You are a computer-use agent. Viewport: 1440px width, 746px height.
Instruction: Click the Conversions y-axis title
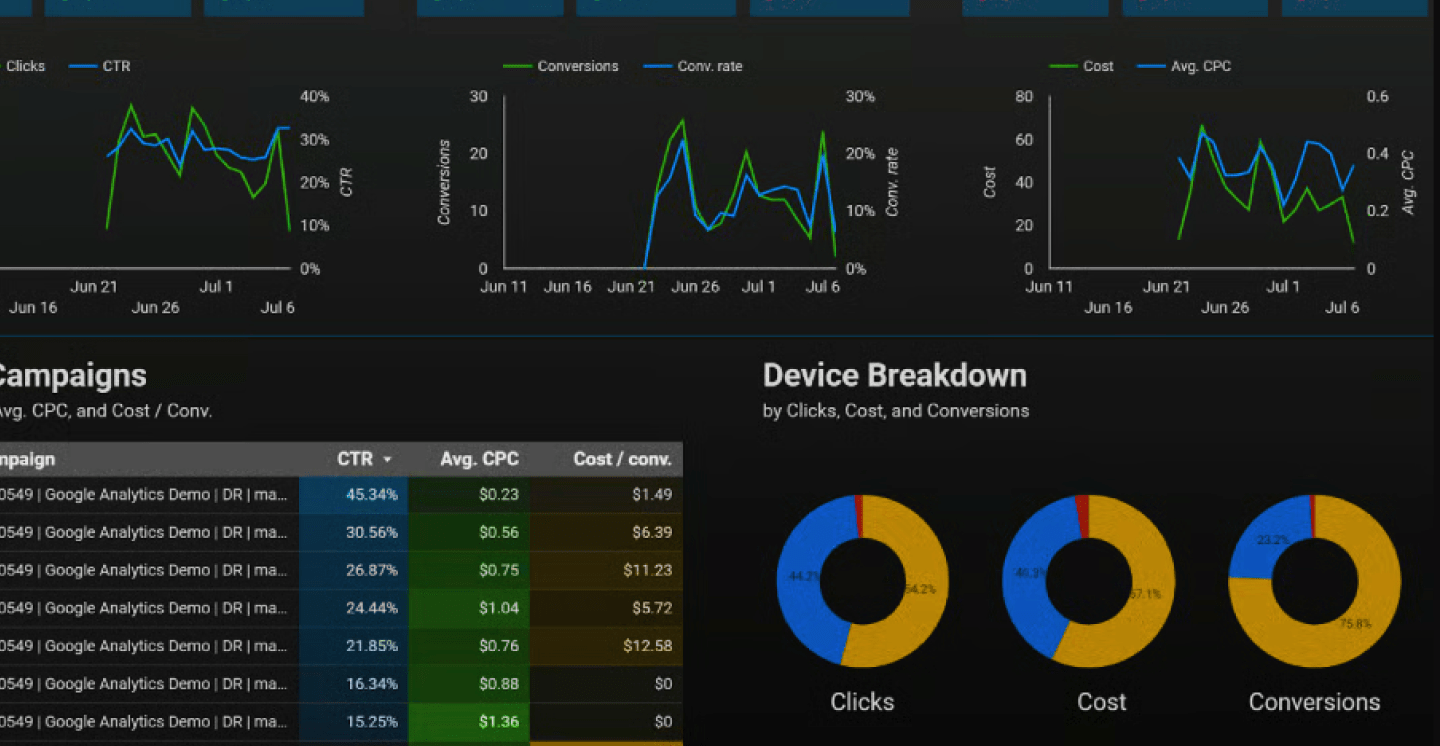[x=444, y=182]
